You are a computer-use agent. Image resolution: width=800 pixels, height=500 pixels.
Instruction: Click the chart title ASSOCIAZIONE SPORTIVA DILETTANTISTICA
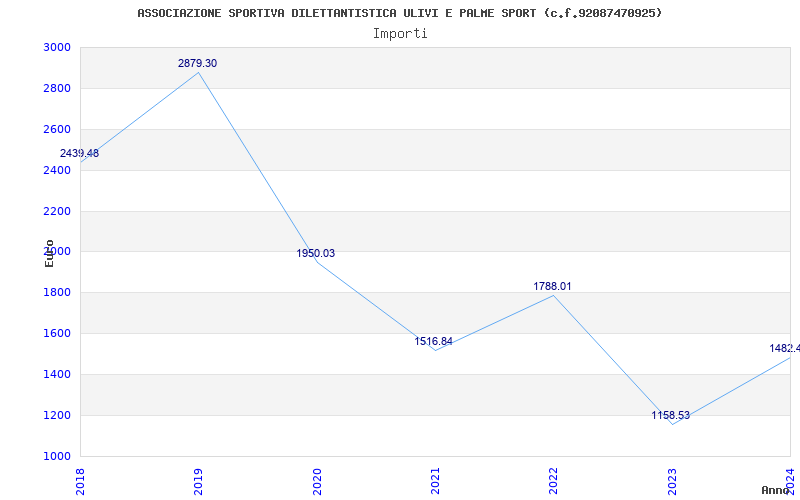coord(399,13)
